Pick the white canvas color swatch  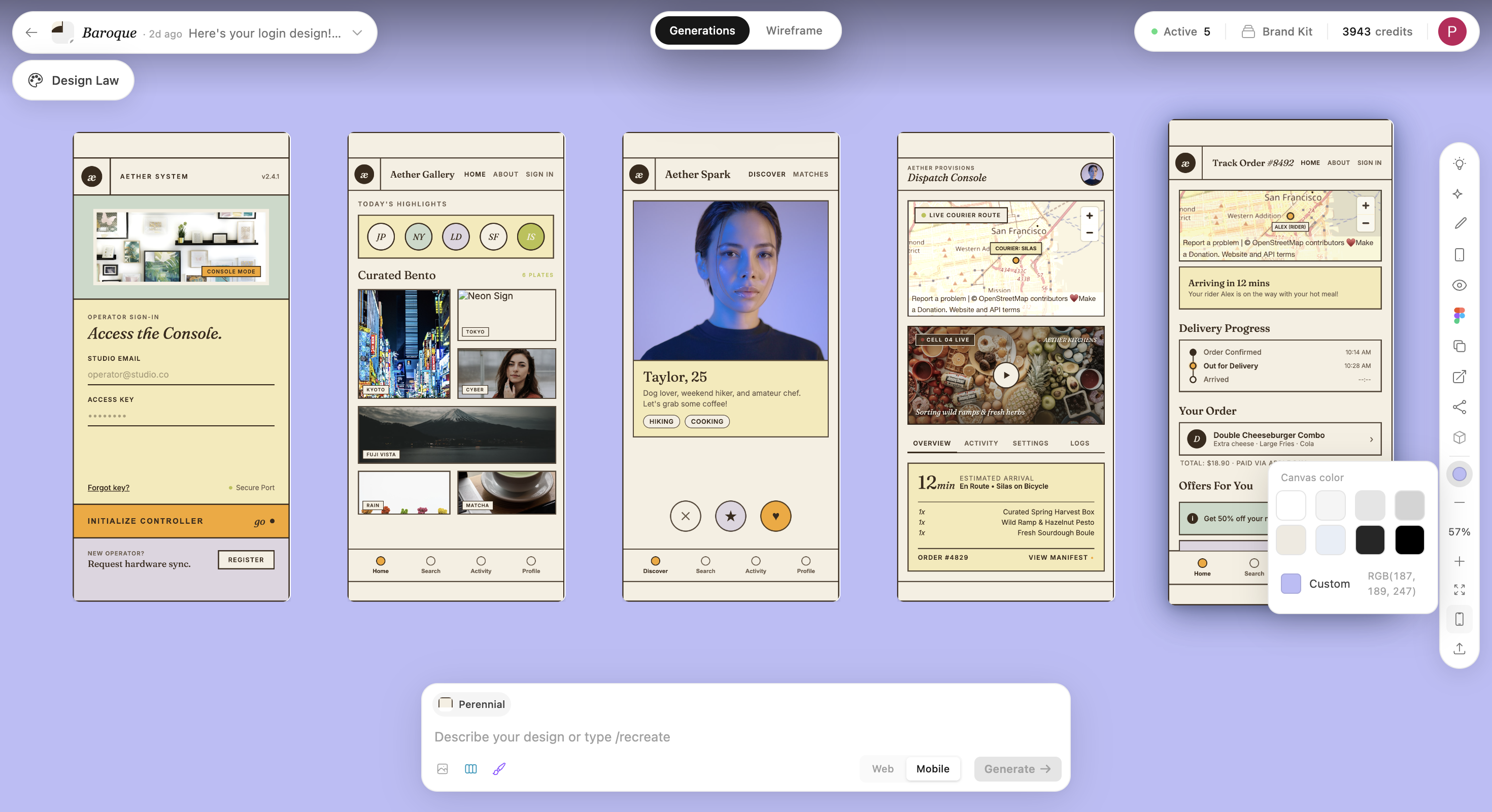pos(1291,505)
